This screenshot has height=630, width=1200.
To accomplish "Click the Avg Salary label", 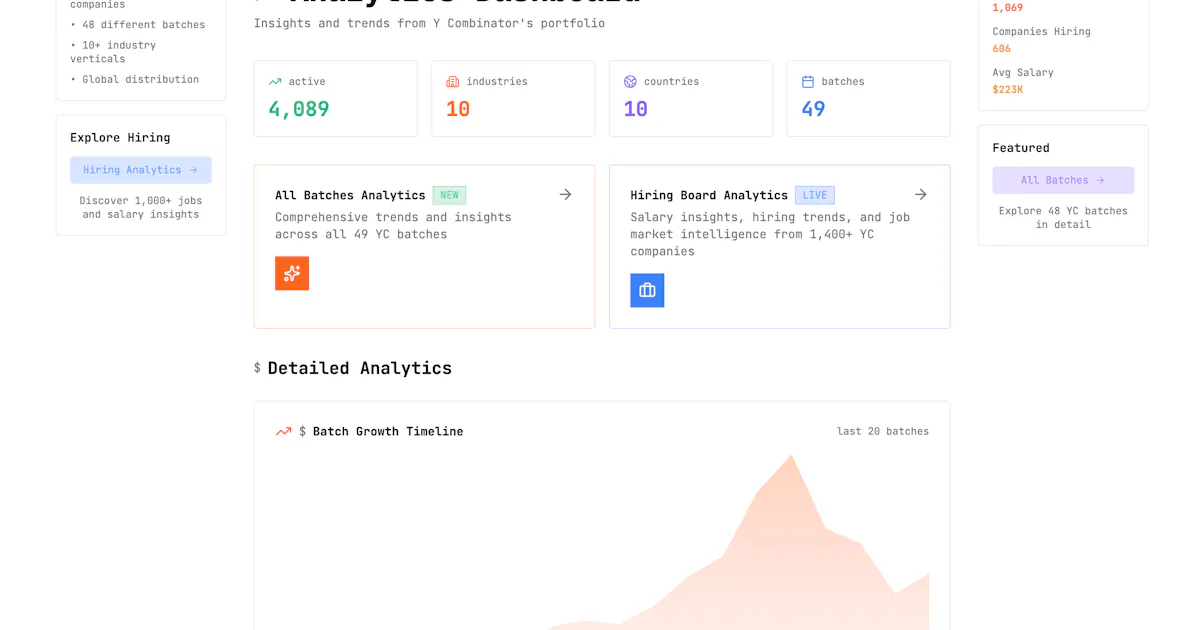I will [1023, 72].
